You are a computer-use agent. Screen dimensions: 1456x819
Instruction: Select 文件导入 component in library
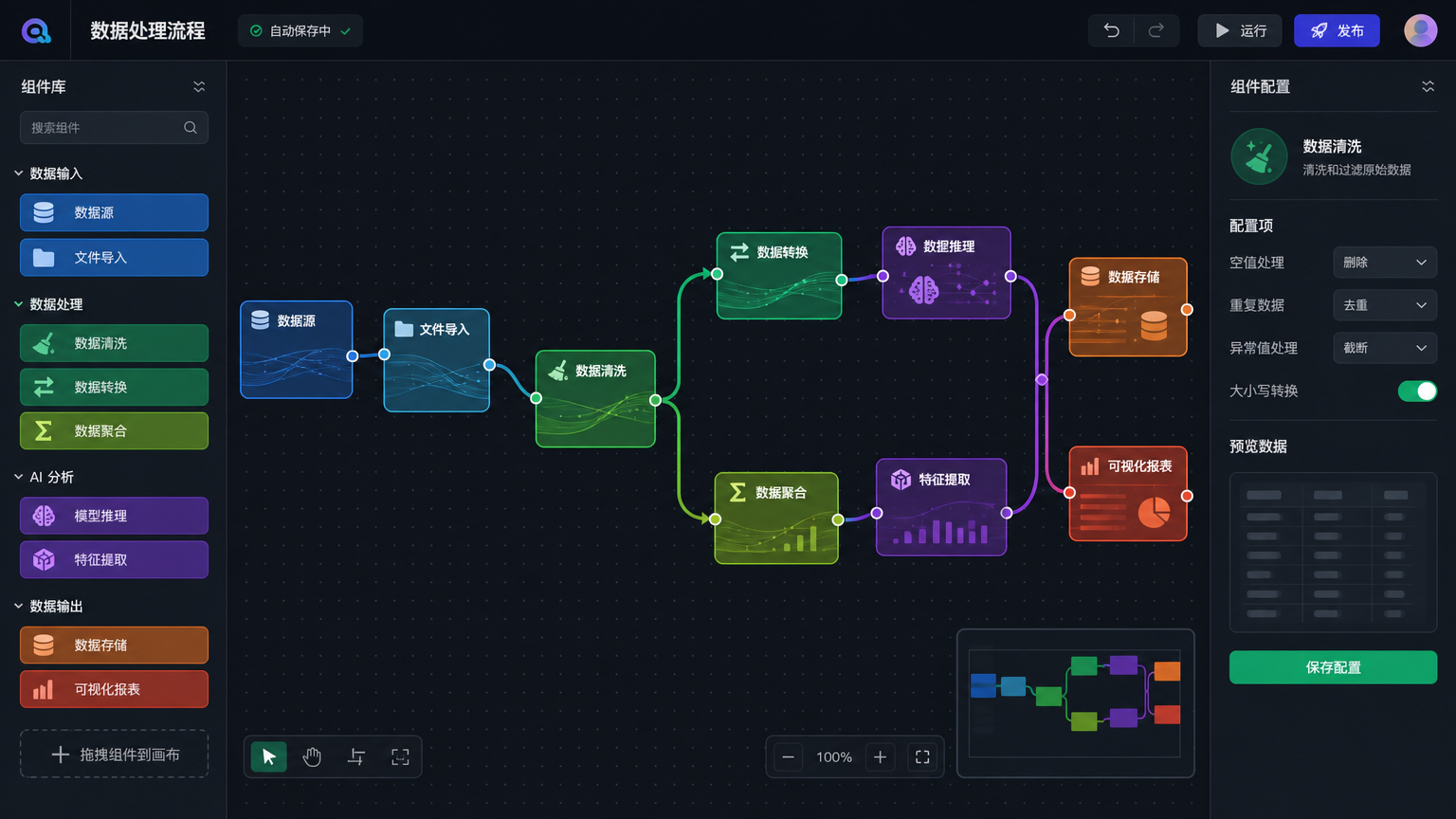pyautogui.click(x=114, y=257)
